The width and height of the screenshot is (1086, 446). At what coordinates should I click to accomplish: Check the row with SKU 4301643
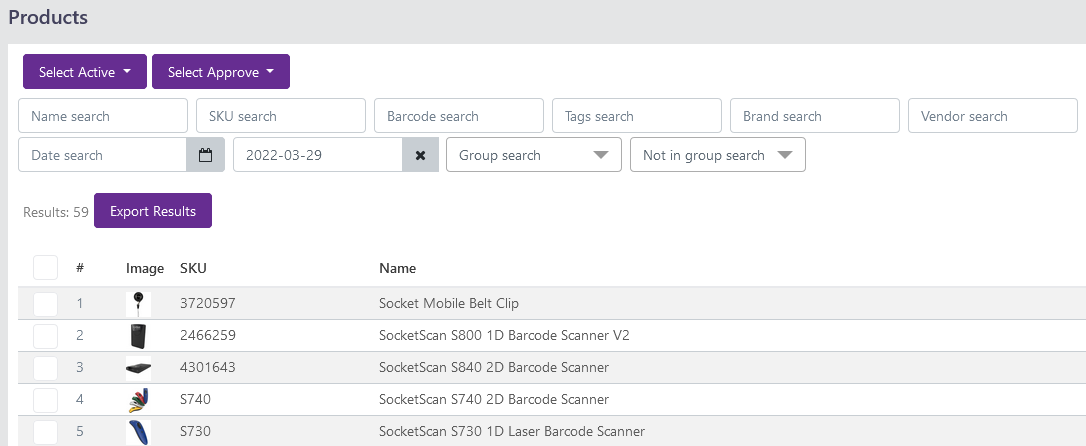[x=46, y=368]
